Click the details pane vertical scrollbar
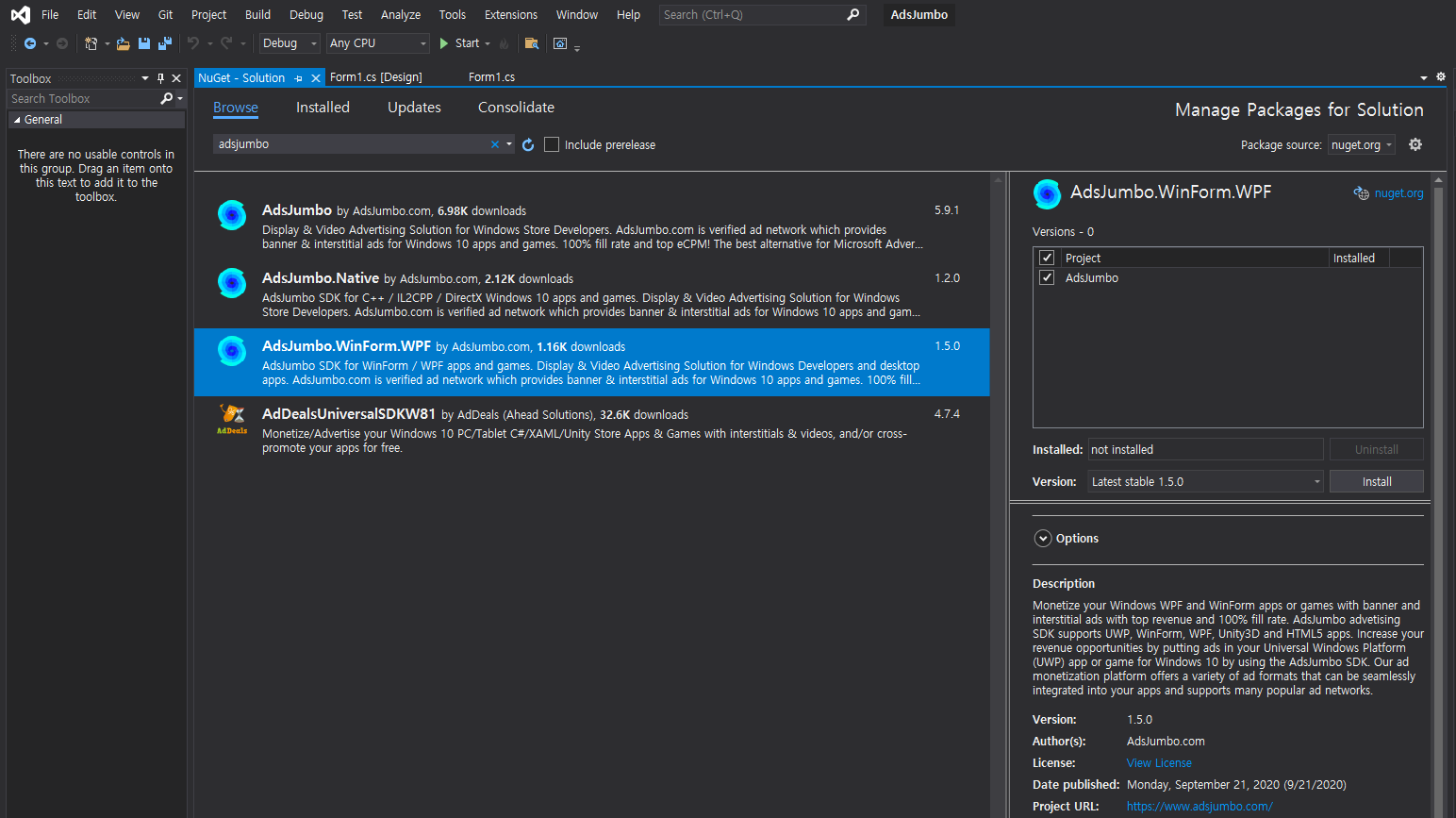 (1438, 494)
